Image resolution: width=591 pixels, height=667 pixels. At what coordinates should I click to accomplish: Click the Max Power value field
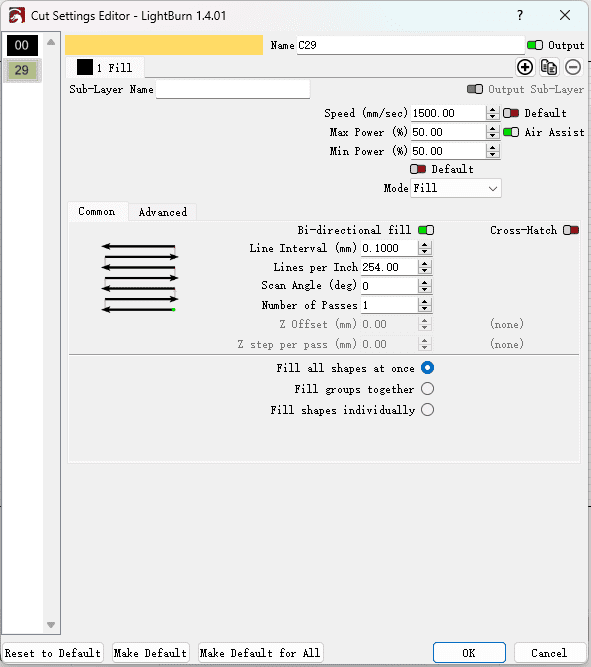pos(449,132)
